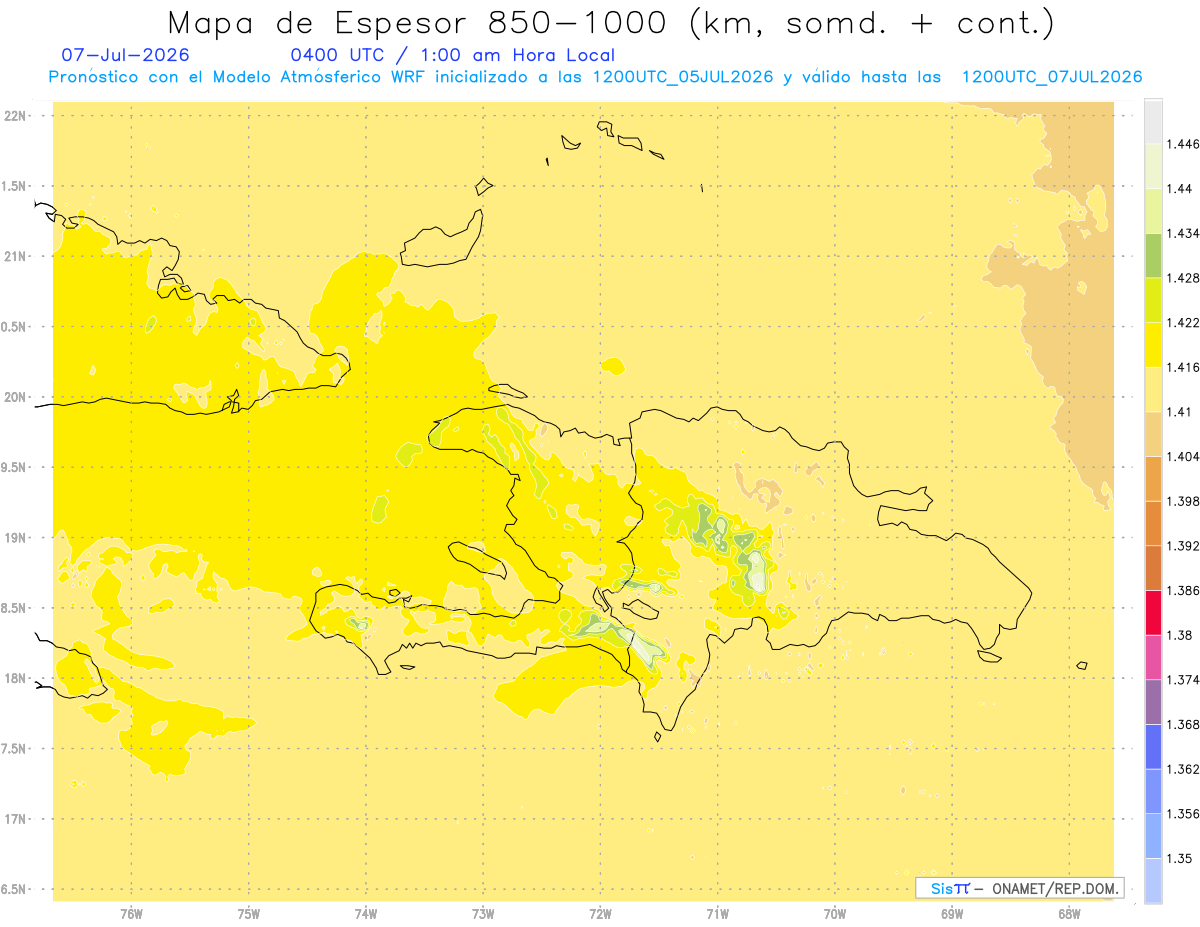Click the longitude label '71W'
The image size is (1200, 927).
coord(717,914)
